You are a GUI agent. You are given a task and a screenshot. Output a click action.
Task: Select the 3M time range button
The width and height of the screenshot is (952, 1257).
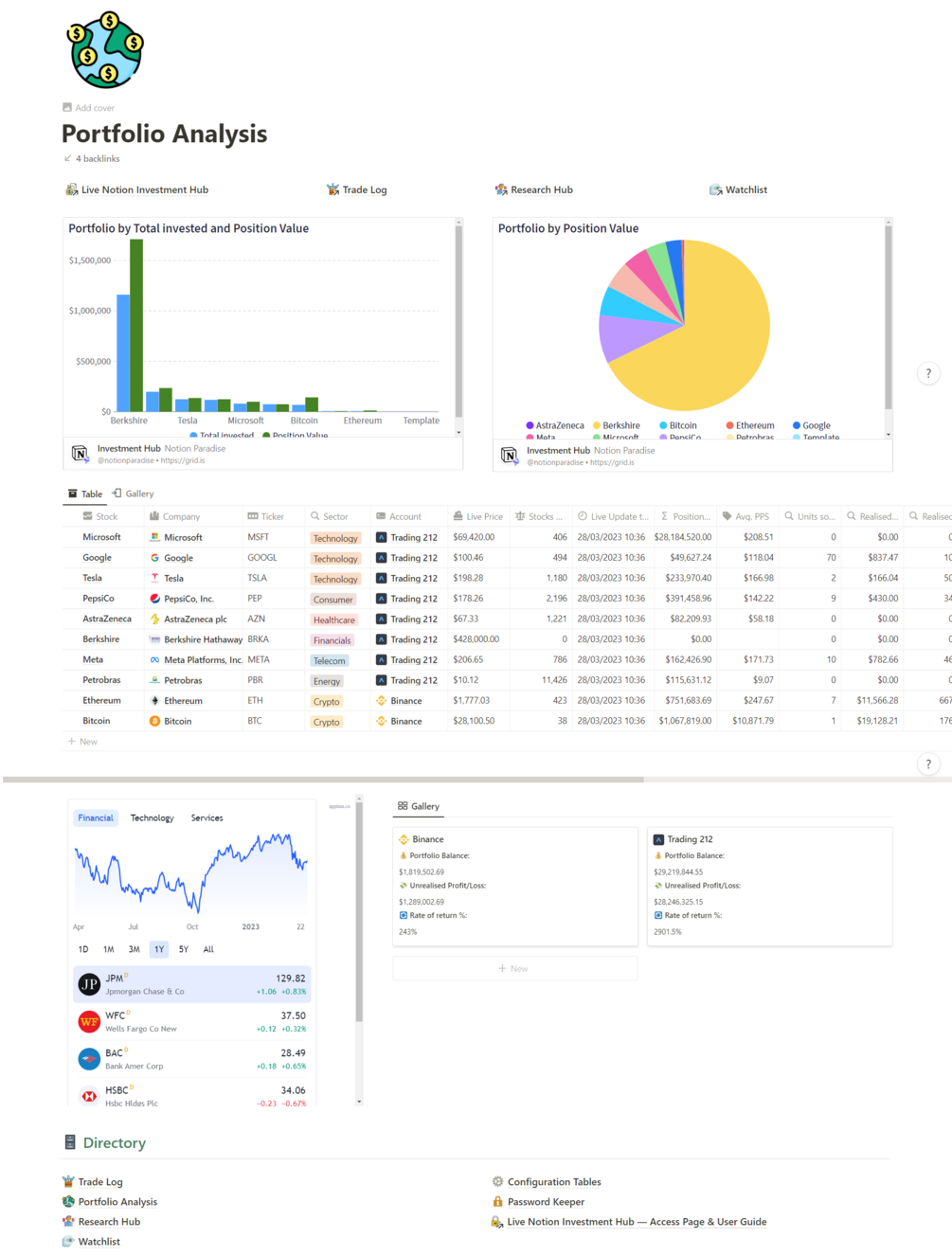point(134,949)
